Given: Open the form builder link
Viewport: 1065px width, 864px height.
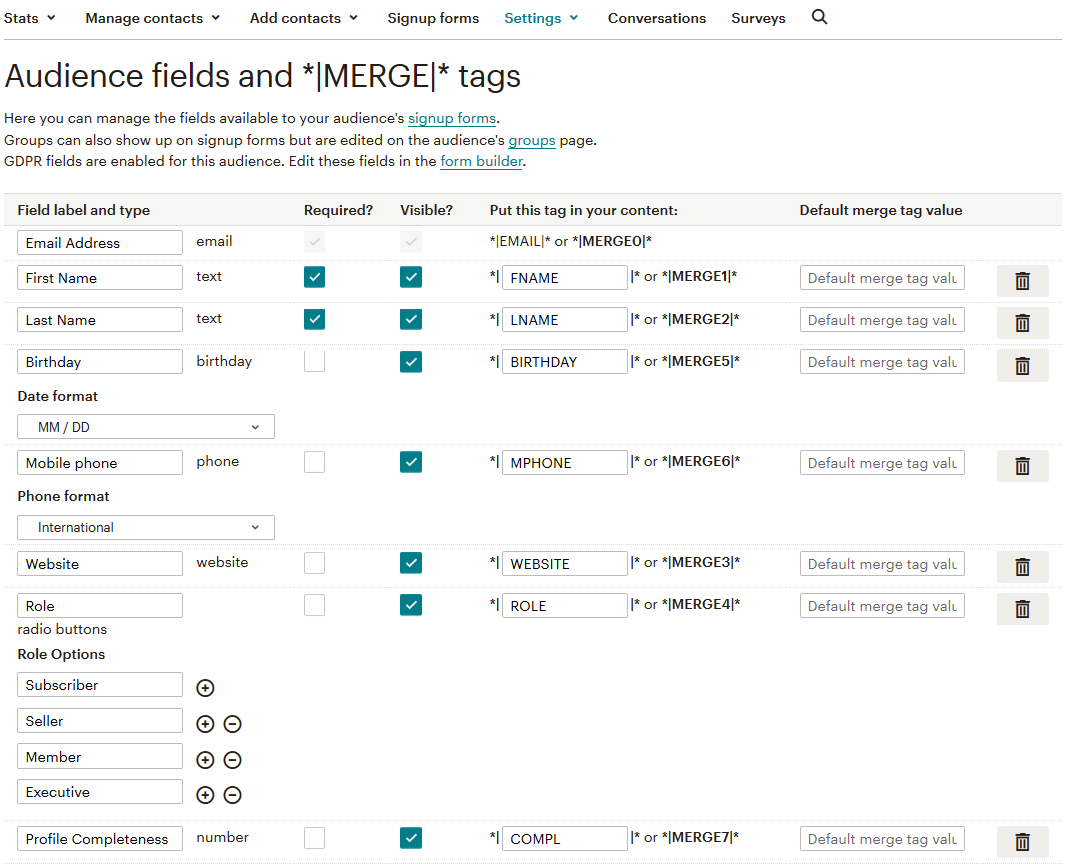Looking at the screenshot, I should pos(481,160).
